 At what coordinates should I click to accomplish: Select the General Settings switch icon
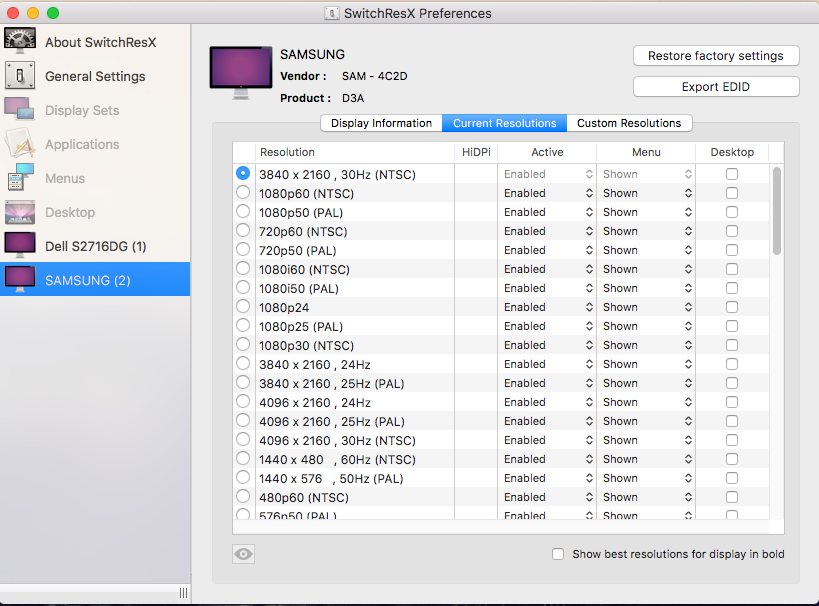click(20, 76)
